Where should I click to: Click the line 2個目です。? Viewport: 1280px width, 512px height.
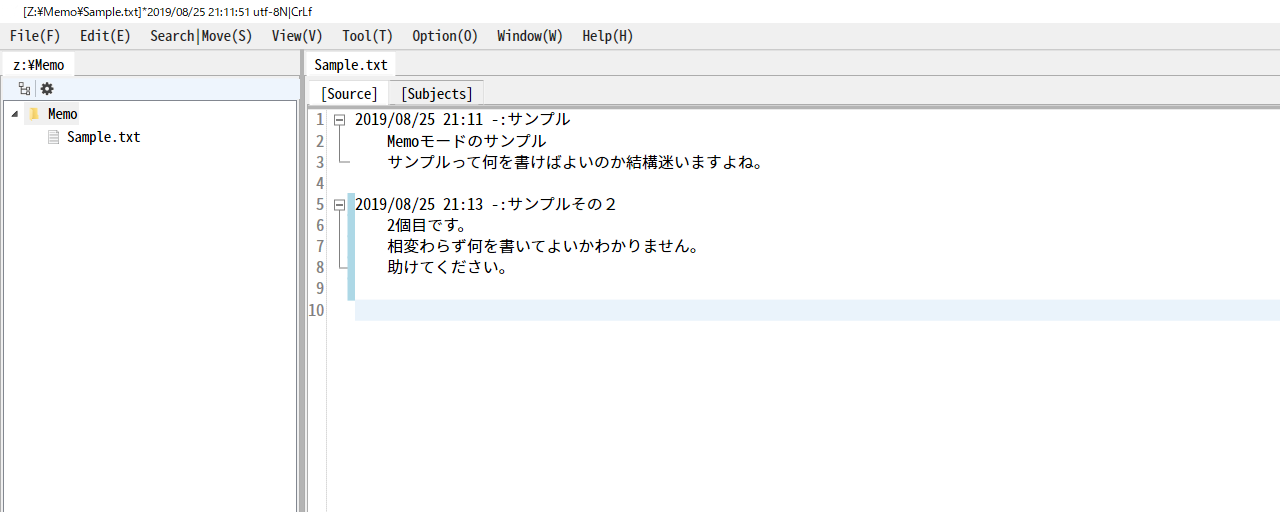coord(428,226)
